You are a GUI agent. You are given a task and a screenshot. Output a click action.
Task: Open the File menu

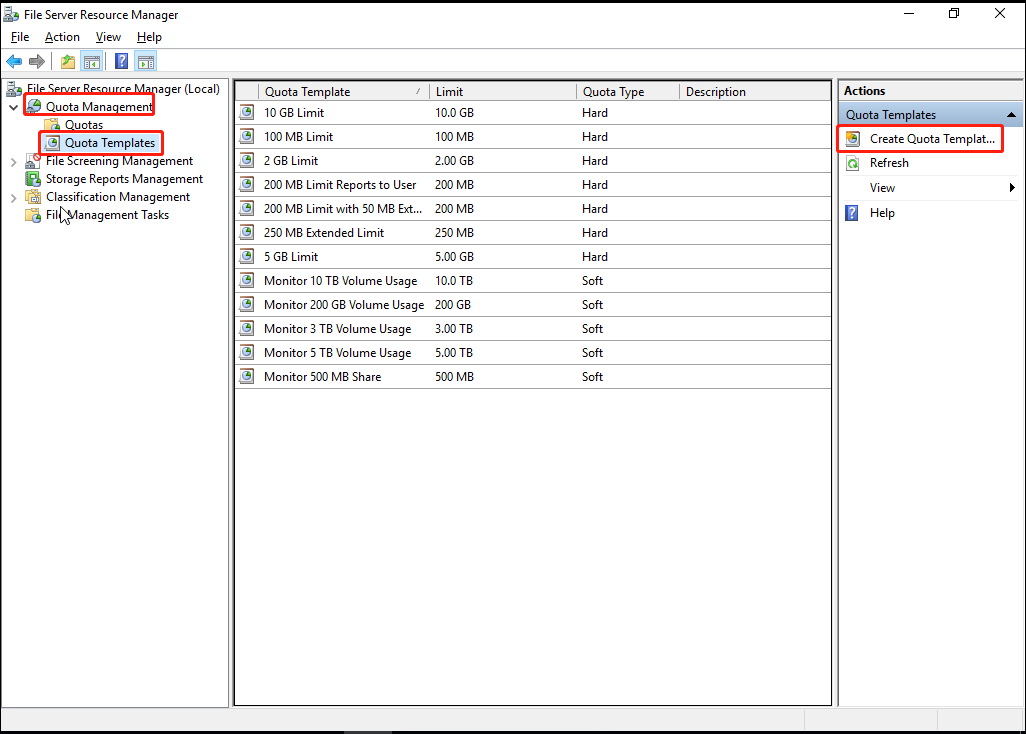(x=20, y=37)
